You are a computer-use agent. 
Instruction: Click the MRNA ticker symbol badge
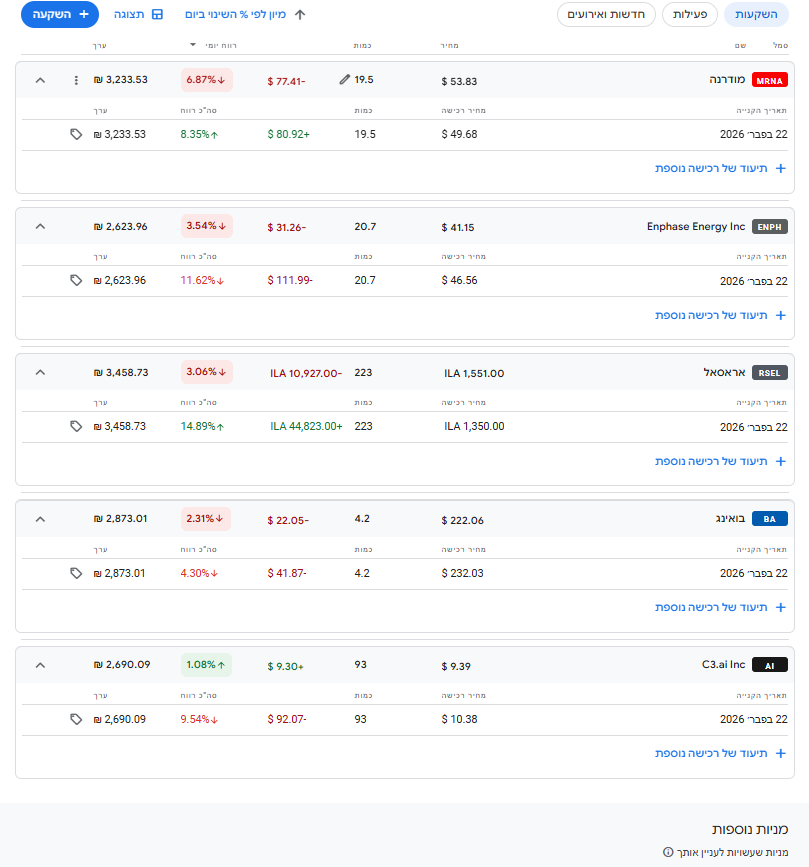click(770, 81)
